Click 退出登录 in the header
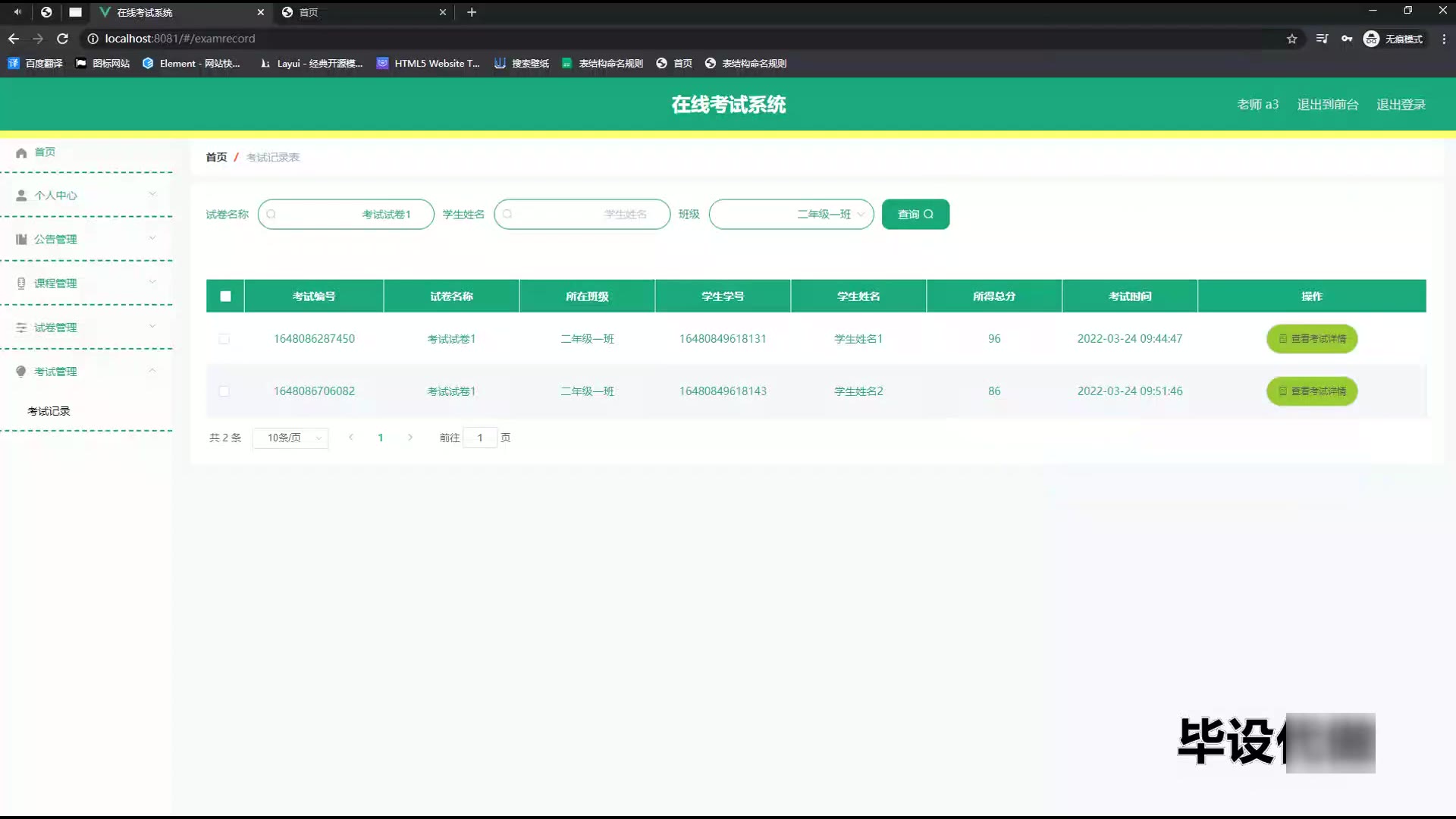The height and width of the screenshot is (819, 1456). 1401,105
